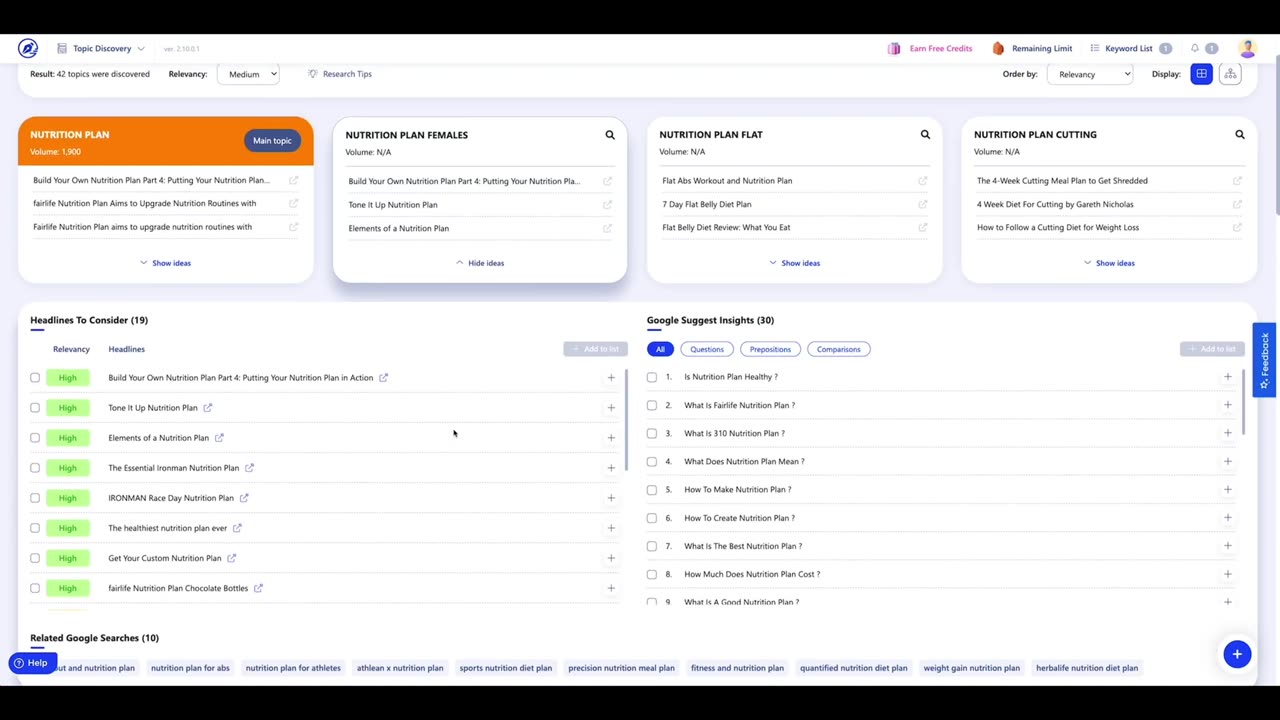The height and width of the screenshot is (720, 1280).
Task: Click 'How to Follow a Cutting Diet' idea
Action: [x=1058, y=227]
